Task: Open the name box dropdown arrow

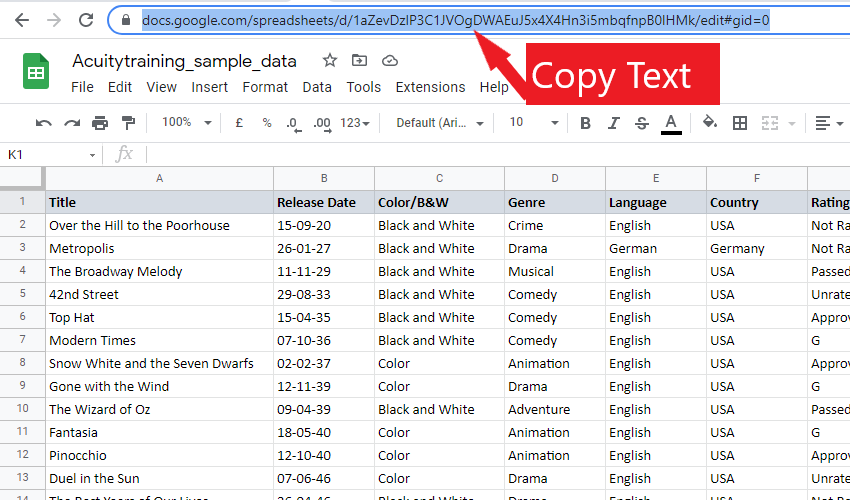Action: pos(92,156)
